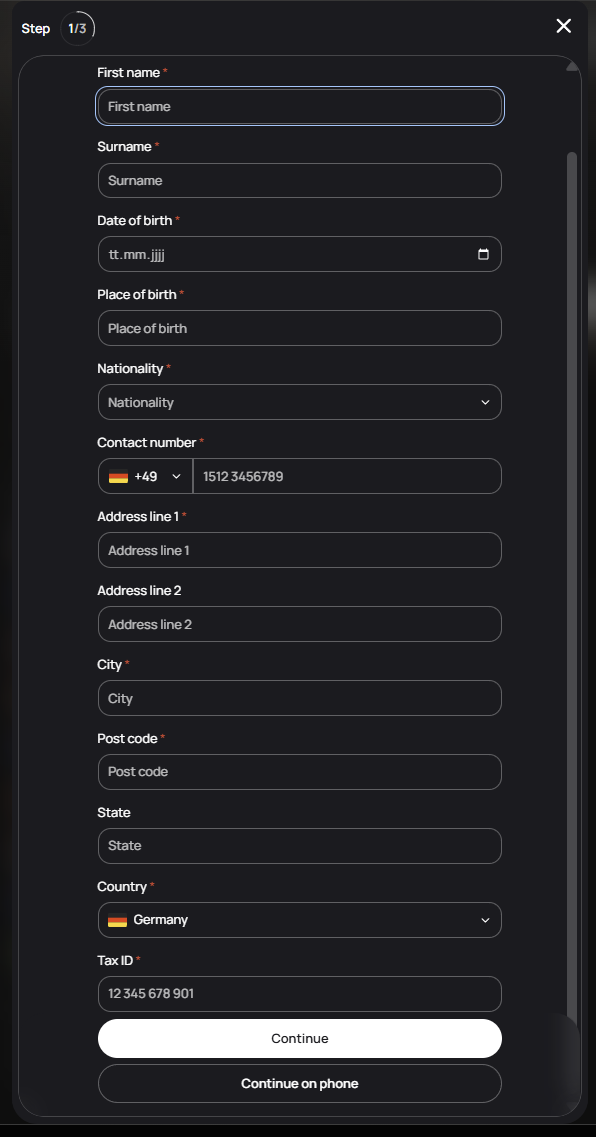Expand the Nationality dropdown
596x1137 pixels.
pyautogui.click(x=299, y=402)
